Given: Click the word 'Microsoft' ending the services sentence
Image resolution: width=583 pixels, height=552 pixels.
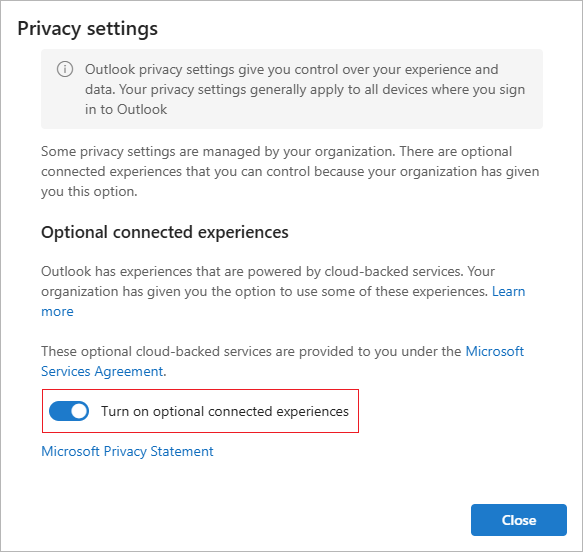Looking at the screenshot, I should pyautogui.click(x=495, y=351).
